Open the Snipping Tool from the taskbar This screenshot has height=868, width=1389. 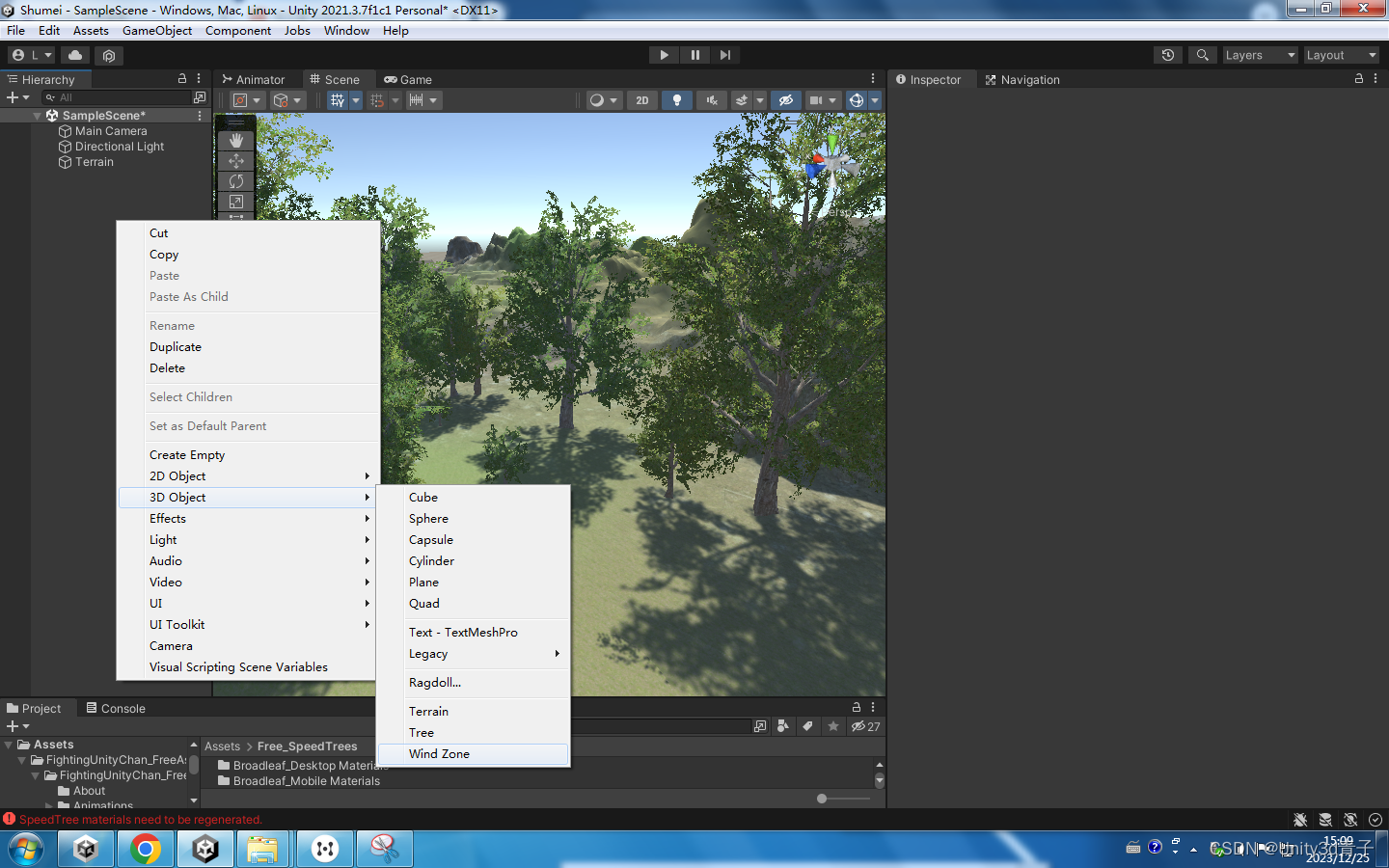click(x=384, y=849)
